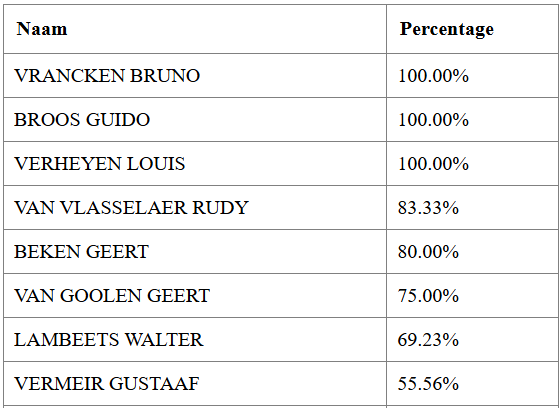Image resolution: width=560 pixels, height=408 pixels.
Task: Click the 83.33% percentage cell
Action: (x=472, y=208)
